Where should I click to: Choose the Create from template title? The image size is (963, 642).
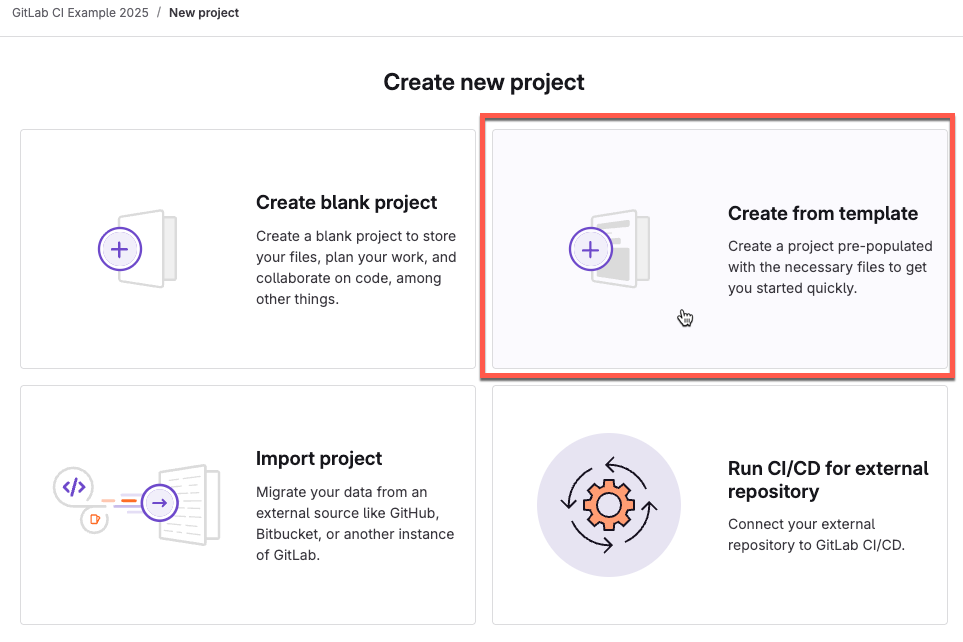(x=822, y=214)
